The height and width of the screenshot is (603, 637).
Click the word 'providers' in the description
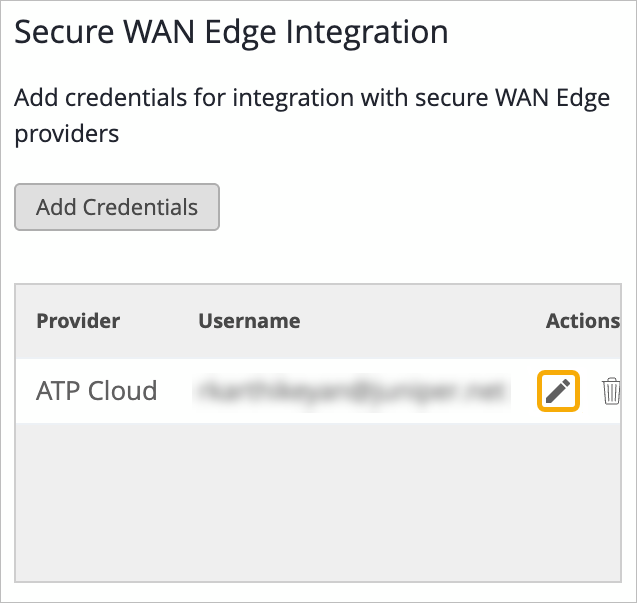click(66, 133)
